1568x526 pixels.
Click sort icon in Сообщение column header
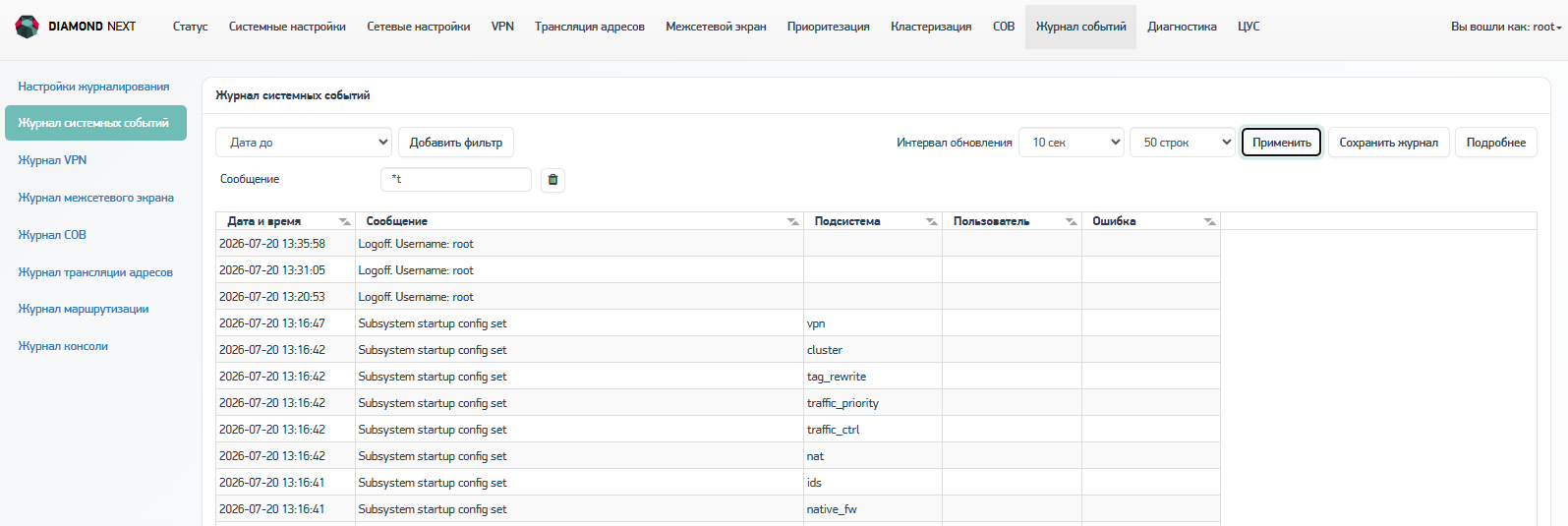click(x=792, y=221)
